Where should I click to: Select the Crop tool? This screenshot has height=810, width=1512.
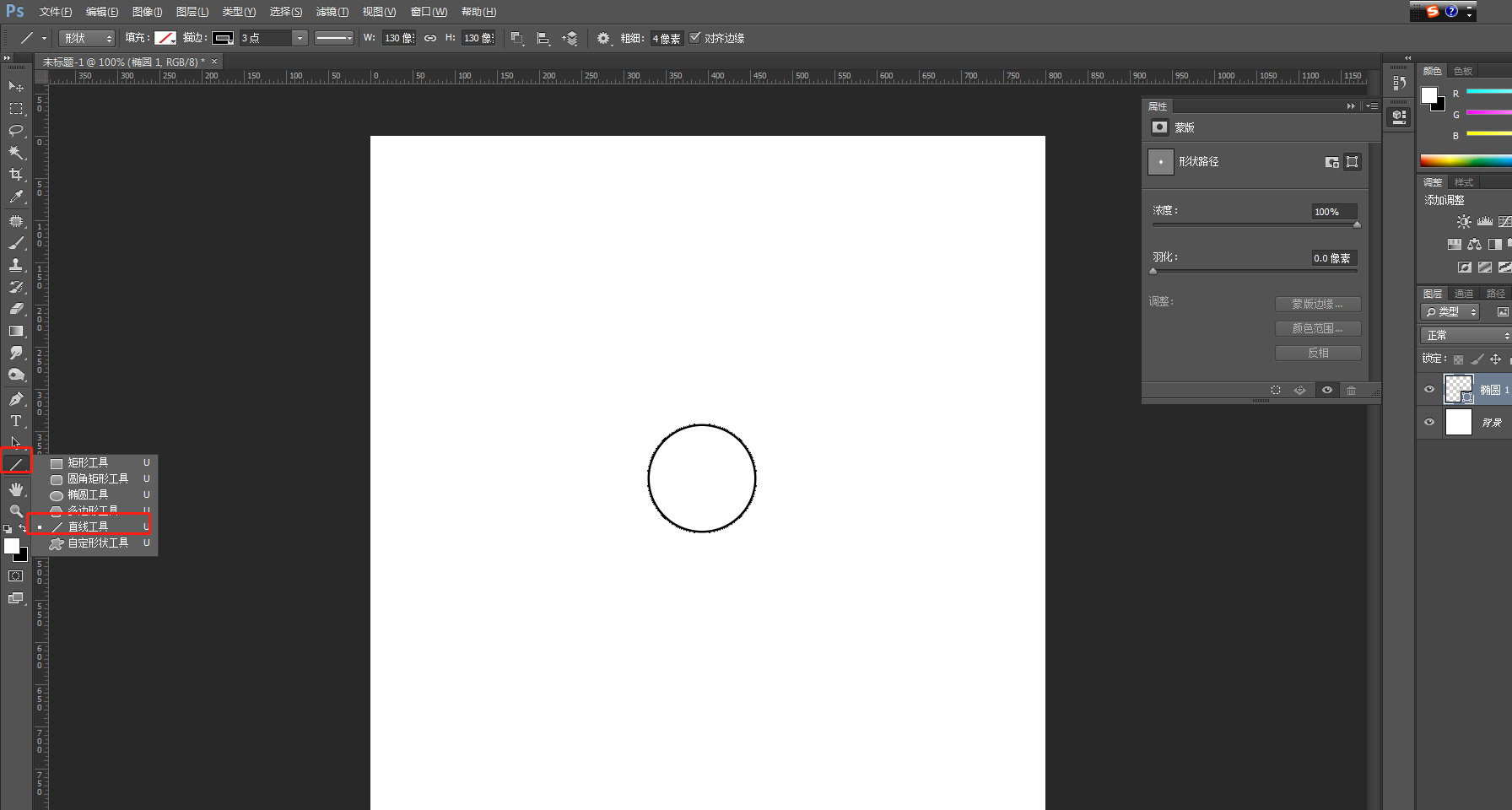[15, 174]
